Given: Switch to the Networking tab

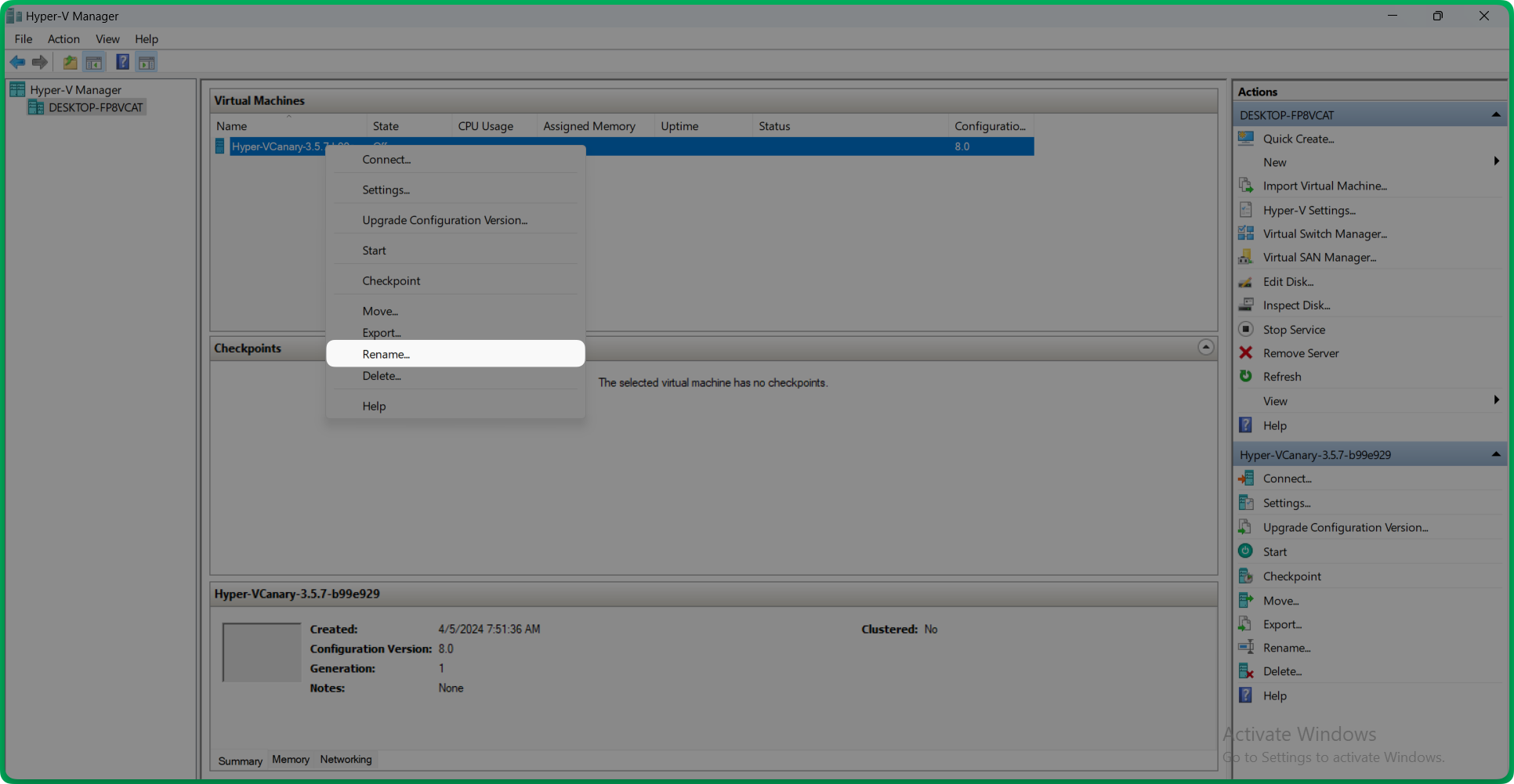Looking at the screenshot, I should point(346,759).
